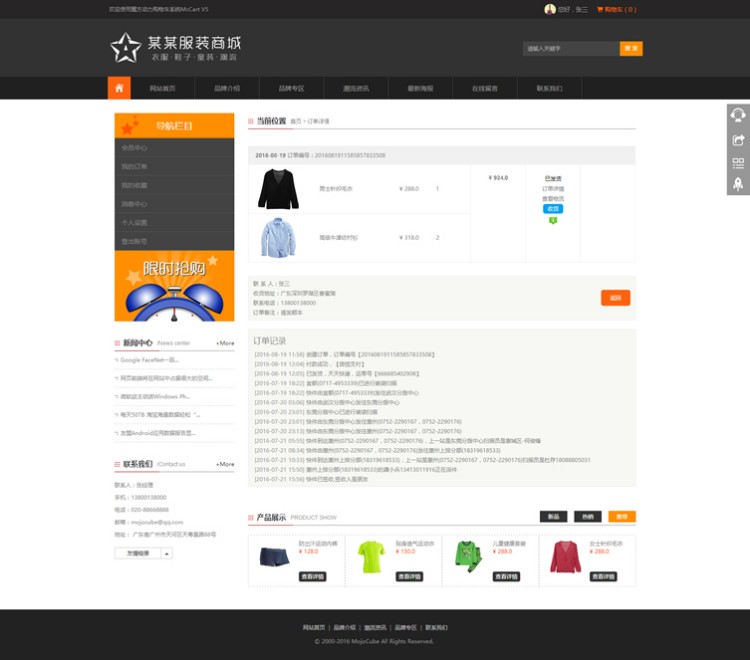750x660 pixels.
Task: Open the 品牌介绍 menu item
Action: tap(227, 88)
